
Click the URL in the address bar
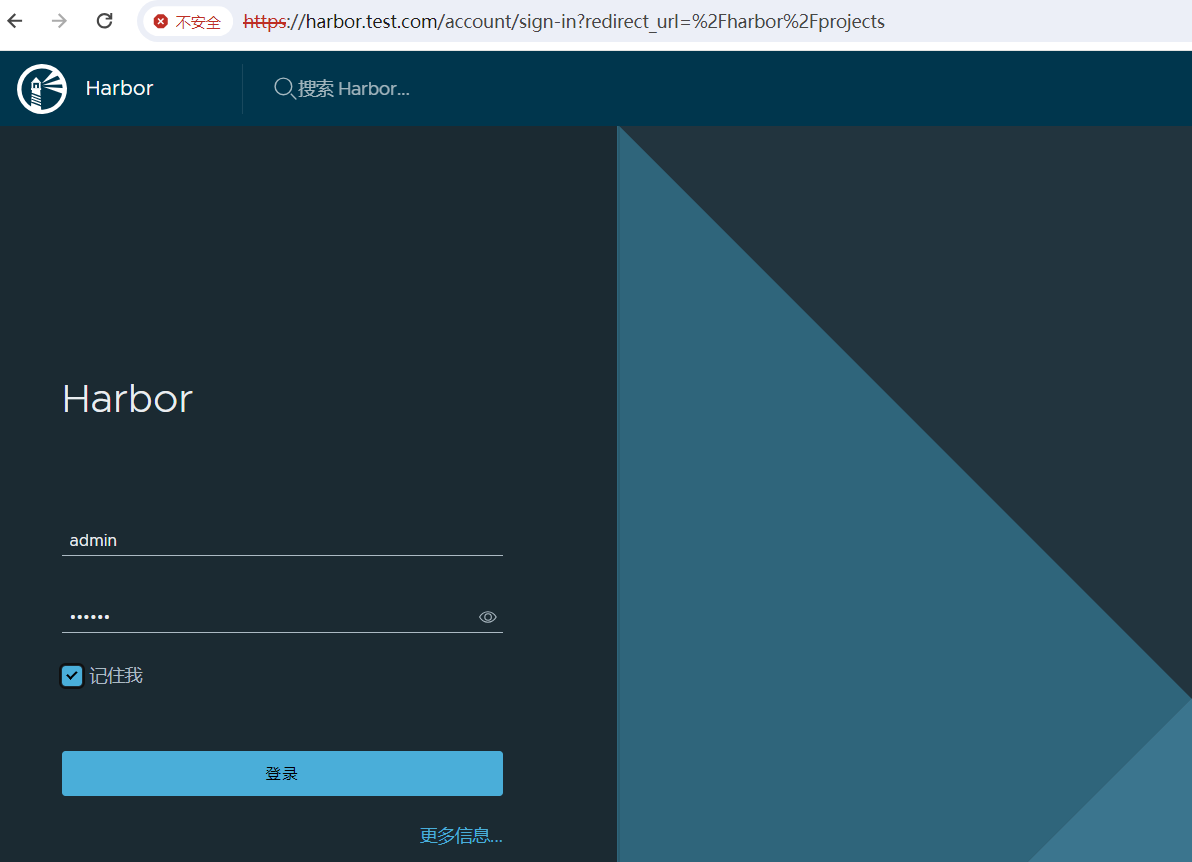click(x=563, y=21)
